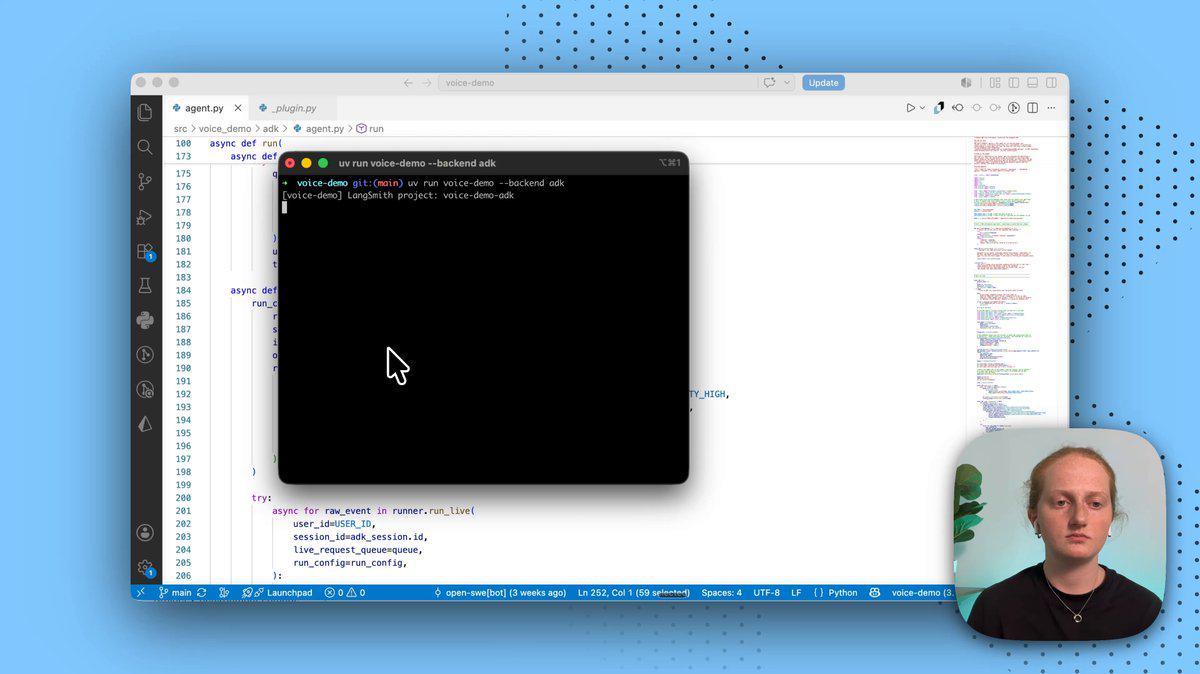Expand the Run Python File dropdown arrow

(922, 108)
